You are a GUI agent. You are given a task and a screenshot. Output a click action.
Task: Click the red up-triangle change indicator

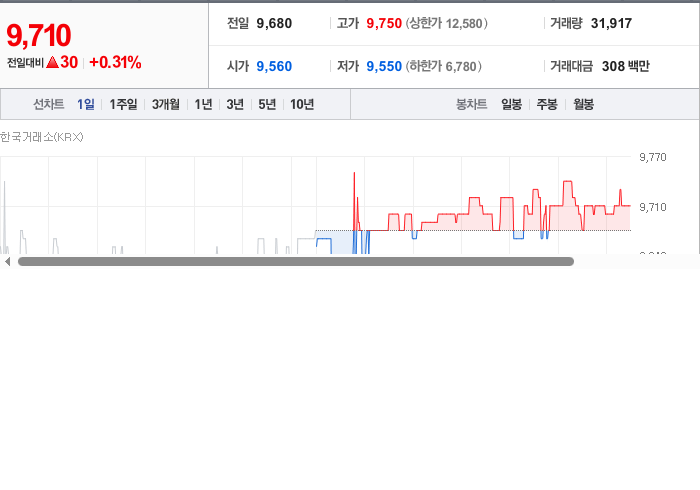[52, 62]
